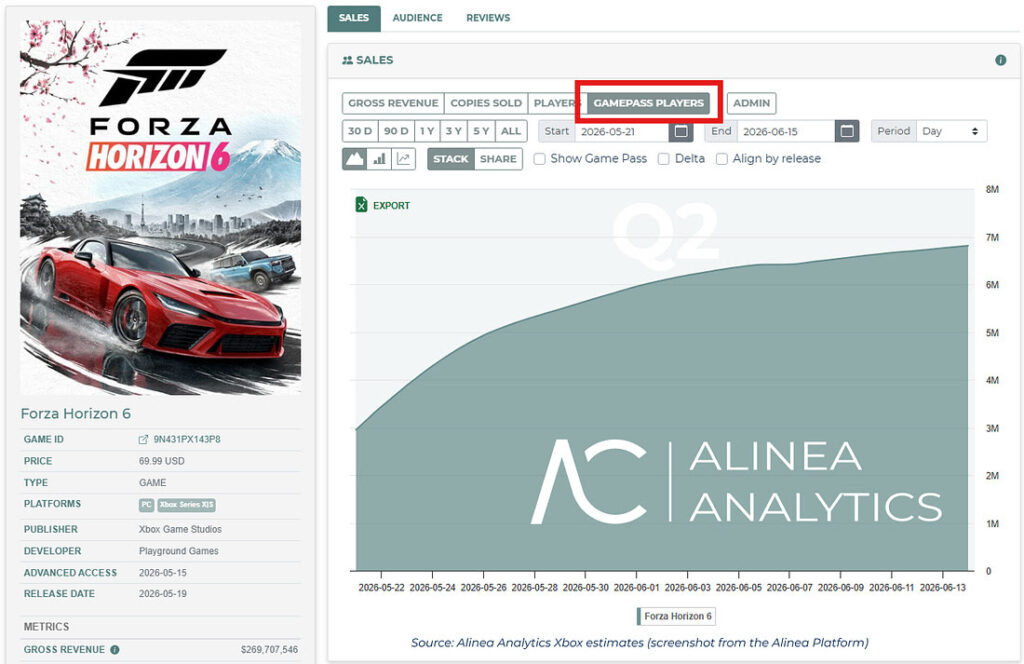Select the SHARE view toggle

click(498, 159)
